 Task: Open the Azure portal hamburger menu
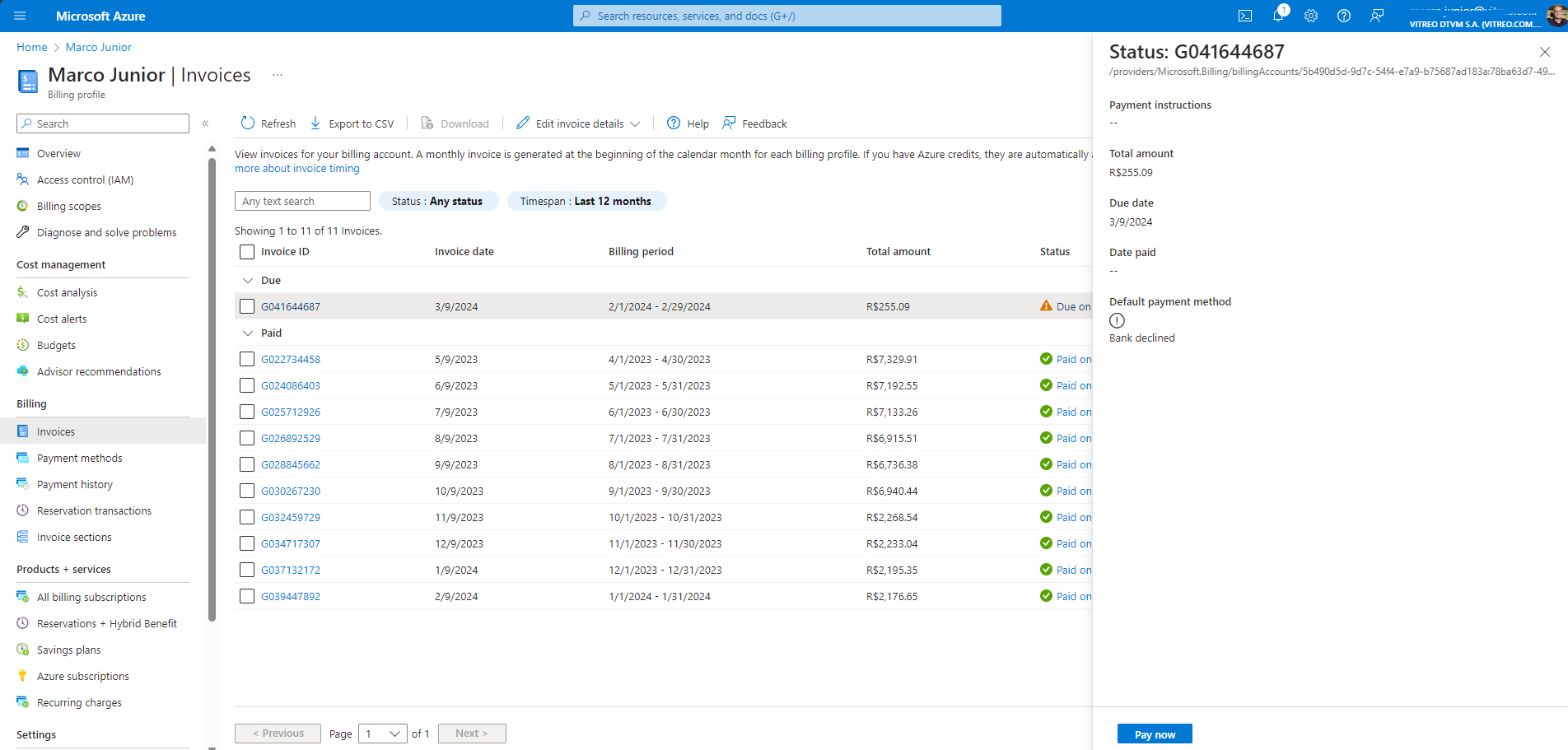click(x=21, y=16)
